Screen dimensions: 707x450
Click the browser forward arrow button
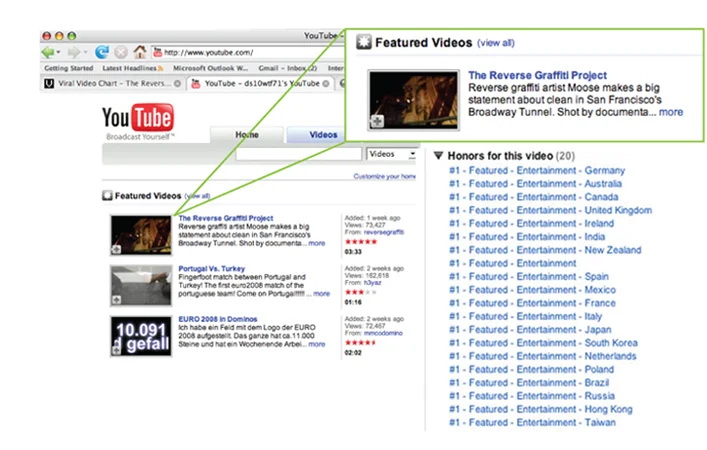pyautogui.click(x=73, y=52)
